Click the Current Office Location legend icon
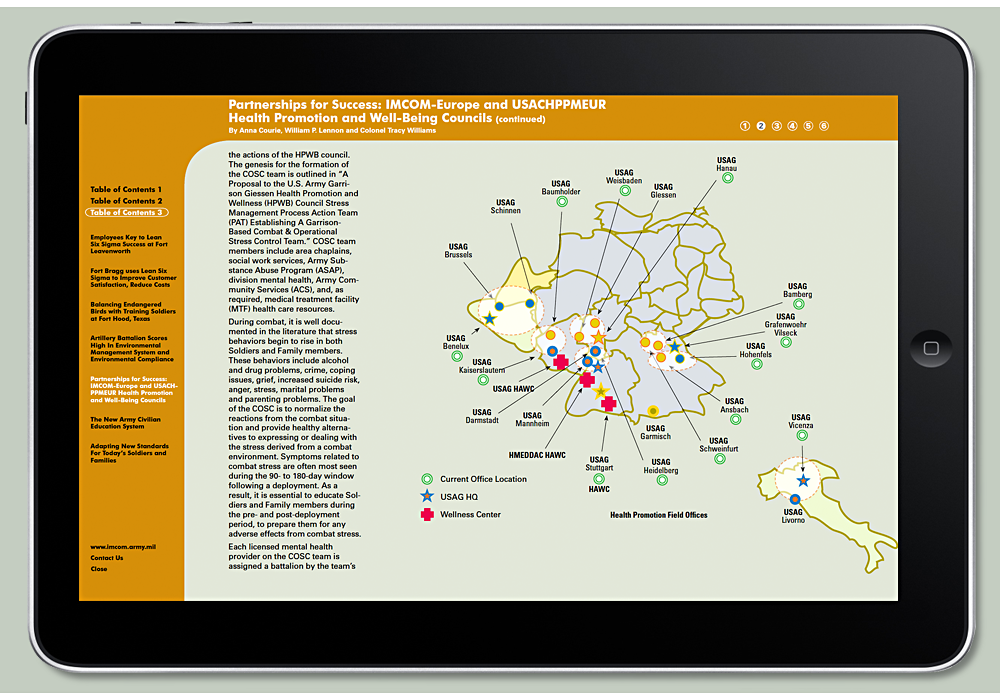The height and width of the screenshot is (700, 1000). [427, 479]
